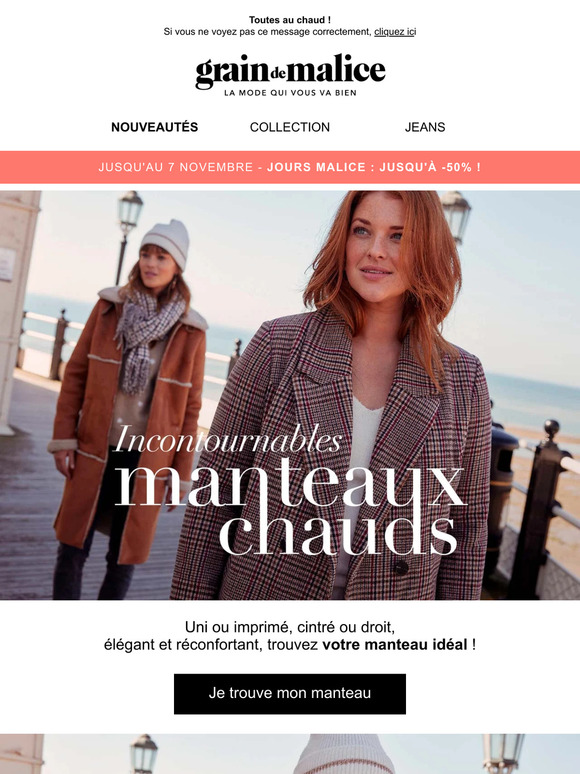Image resolution: width=580 pixels, height=774 pixels.
Task: Click the "cliquez ici" link
Action: tap(395, 32)
